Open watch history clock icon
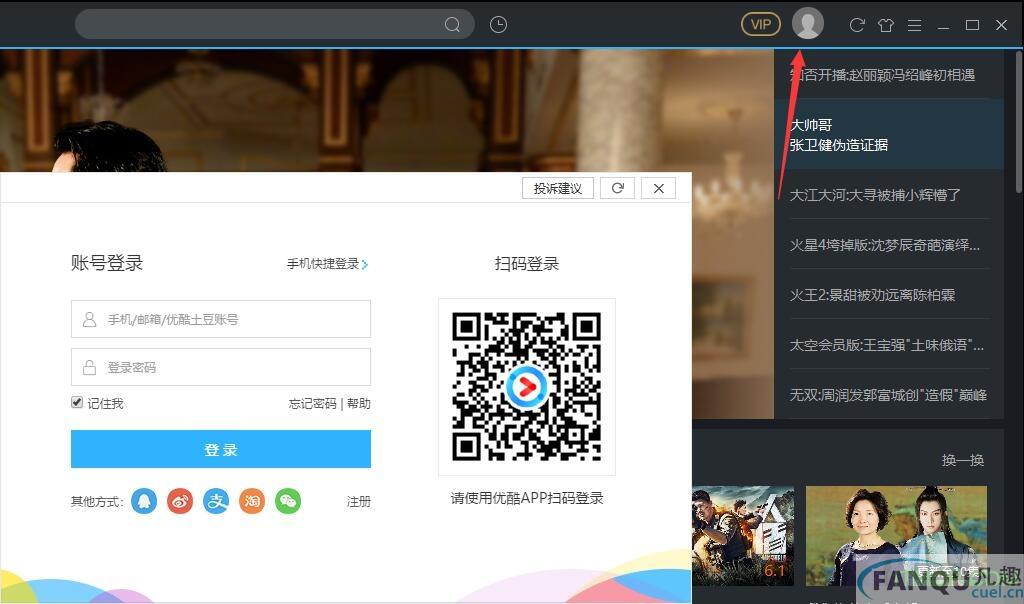This screenshot has height=604, width=1024. coord(498,25)
